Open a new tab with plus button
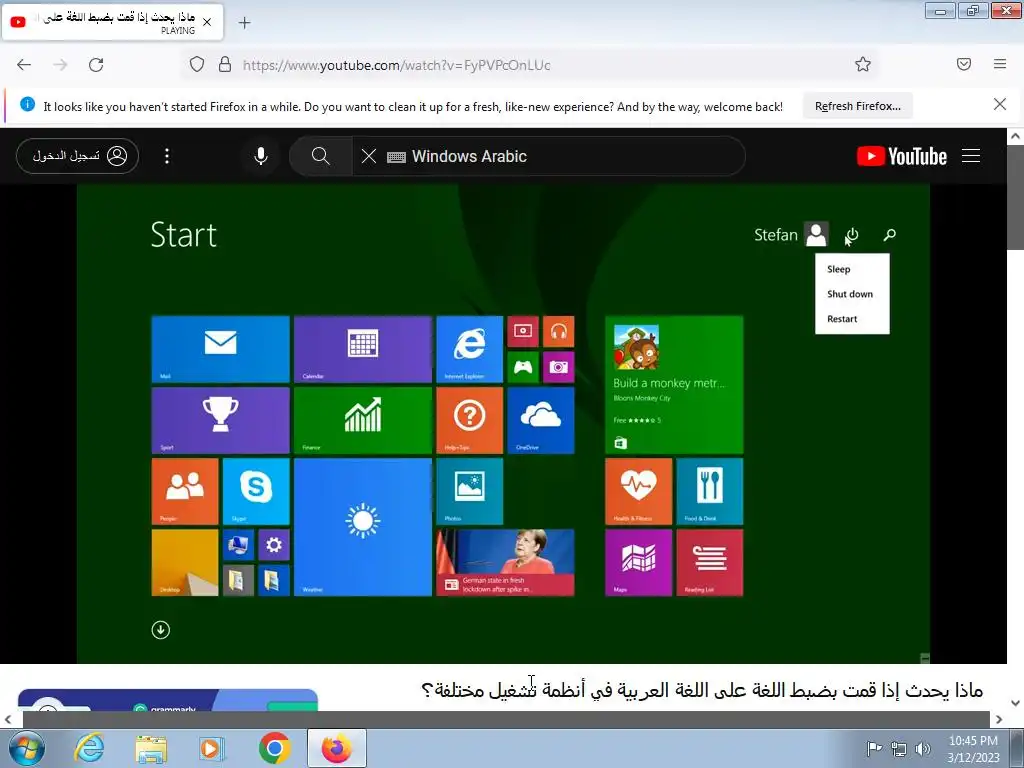Image resolution: width=1024 pixels, height=768 pixels. [244, 23]
